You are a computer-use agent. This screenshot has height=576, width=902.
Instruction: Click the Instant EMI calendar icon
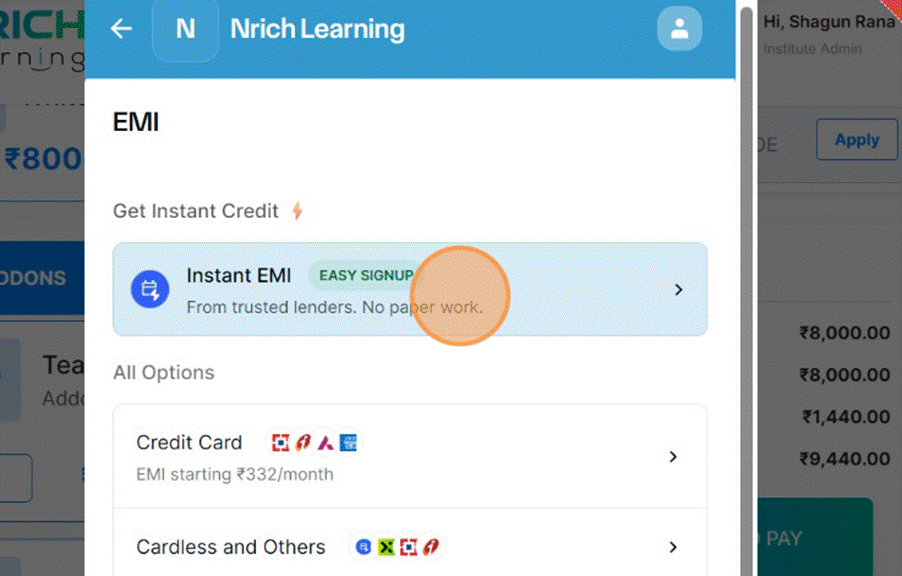[150, 290]
